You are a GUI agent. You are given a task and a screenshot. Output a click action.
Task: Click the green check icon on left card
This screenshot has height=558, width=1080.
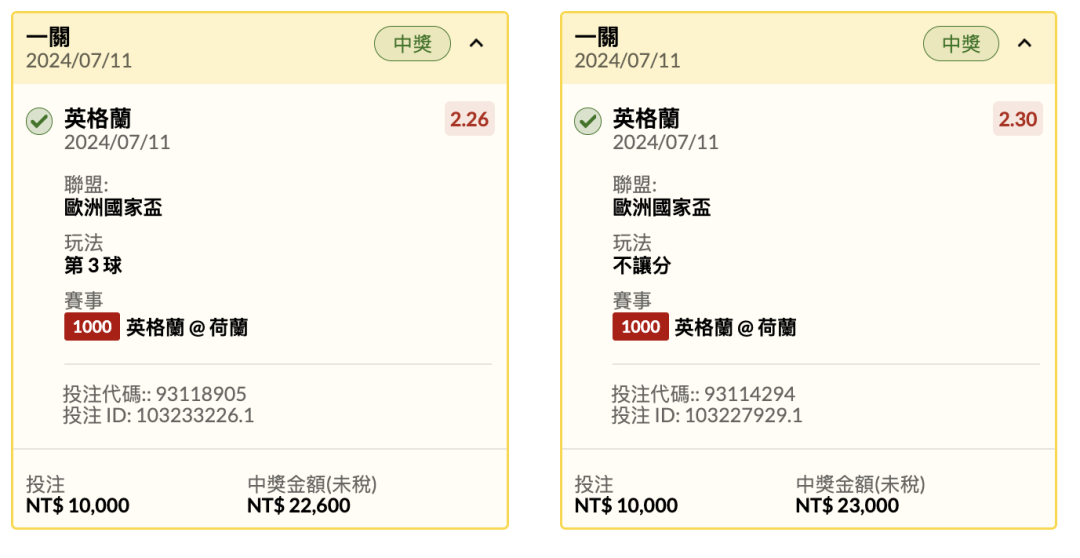[39, 121]
